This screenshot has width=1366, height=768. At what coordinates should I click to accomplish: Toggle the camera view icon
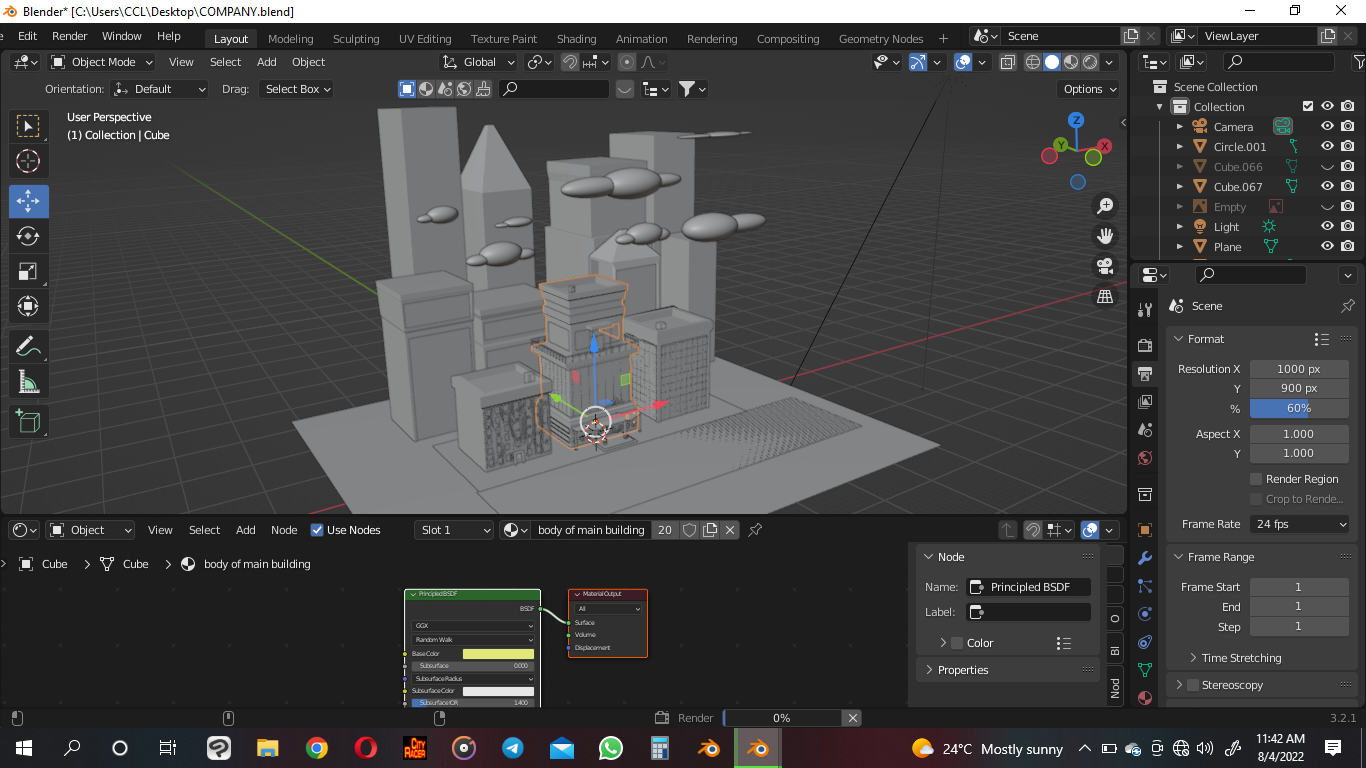pos(1105,266)
